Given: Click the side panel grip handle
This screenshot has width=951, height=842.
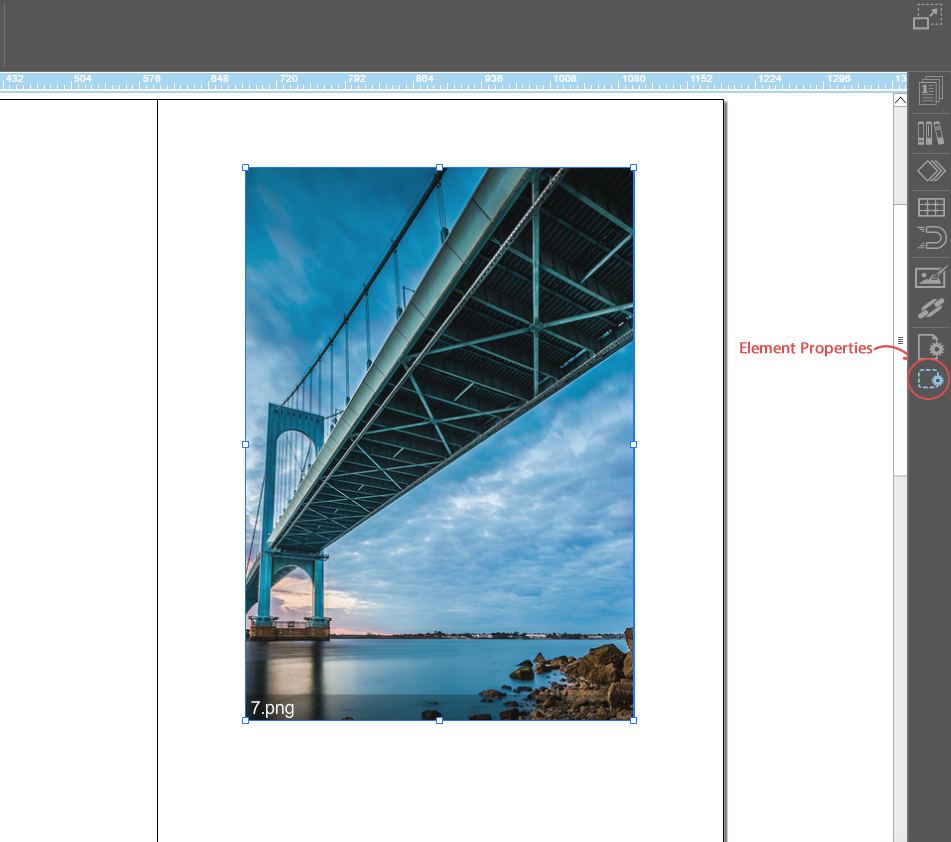Looking at the screenshot, I should point(900,340).
